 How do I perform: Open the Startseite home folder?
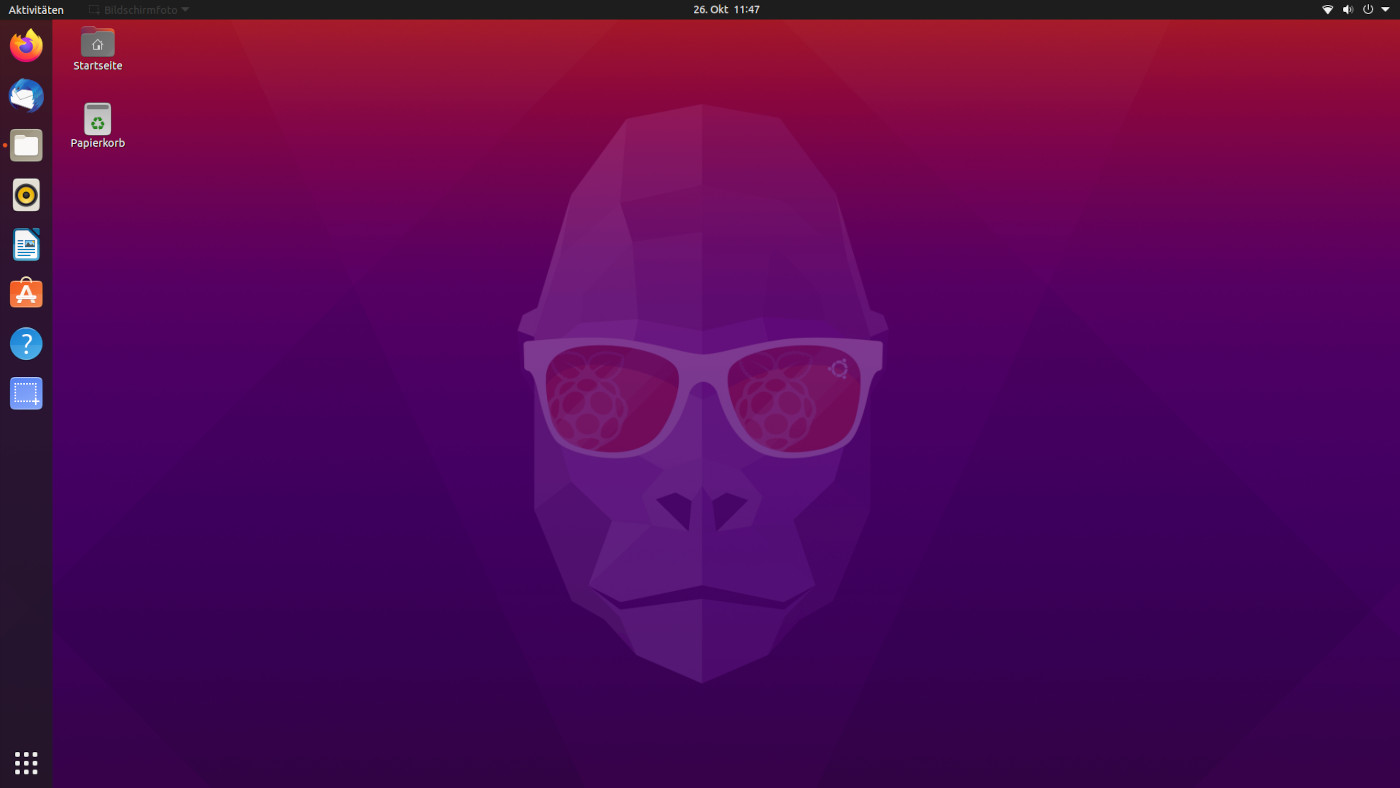97,49
